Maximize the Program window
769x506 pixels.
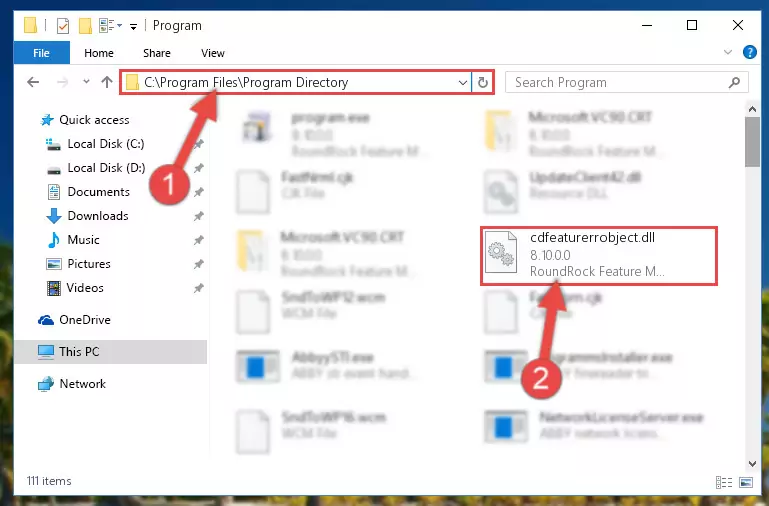pos(692,25)
